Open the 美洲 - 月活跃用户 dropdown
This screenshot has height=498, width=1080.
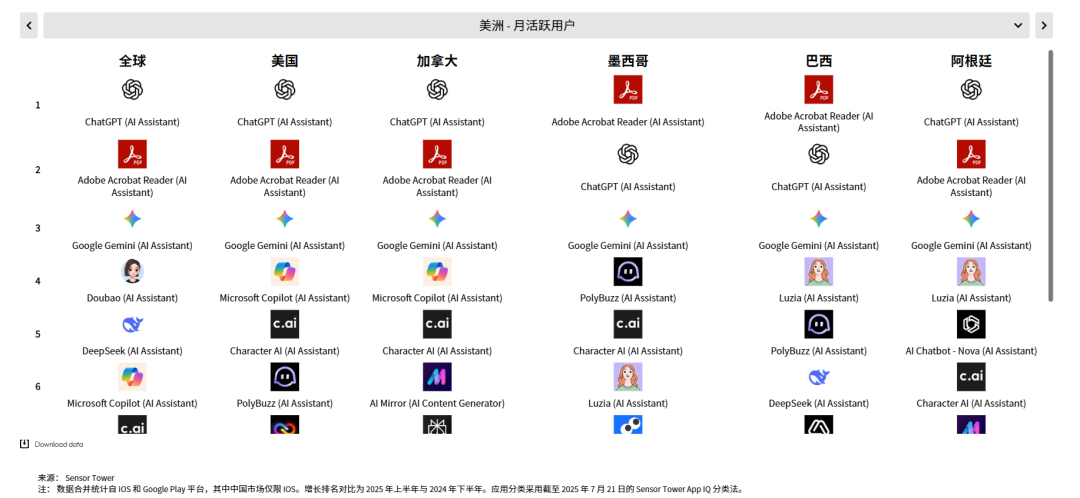(x=527, y=25)
